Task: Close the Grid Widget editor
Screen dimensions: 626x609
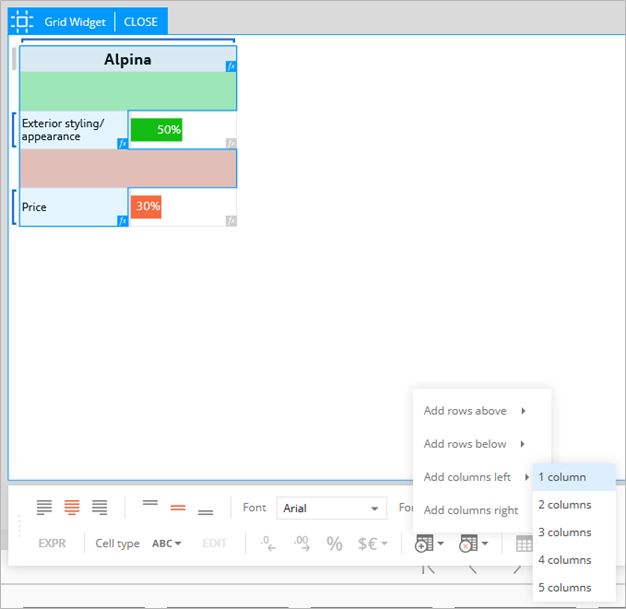Action: coord(141,22)
